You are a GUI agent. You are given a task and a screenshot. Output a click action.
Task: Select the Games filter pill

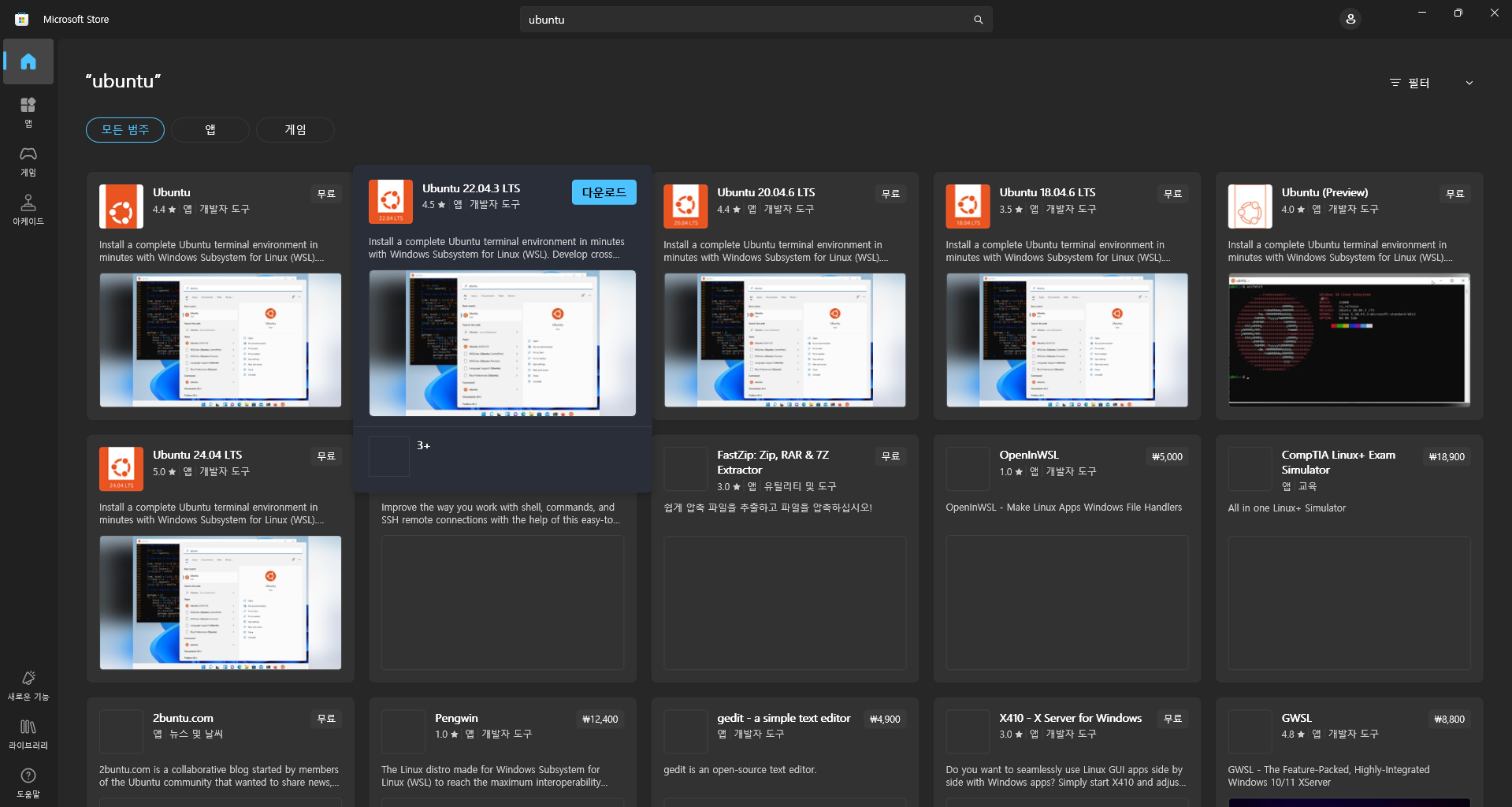click(295, 130)
